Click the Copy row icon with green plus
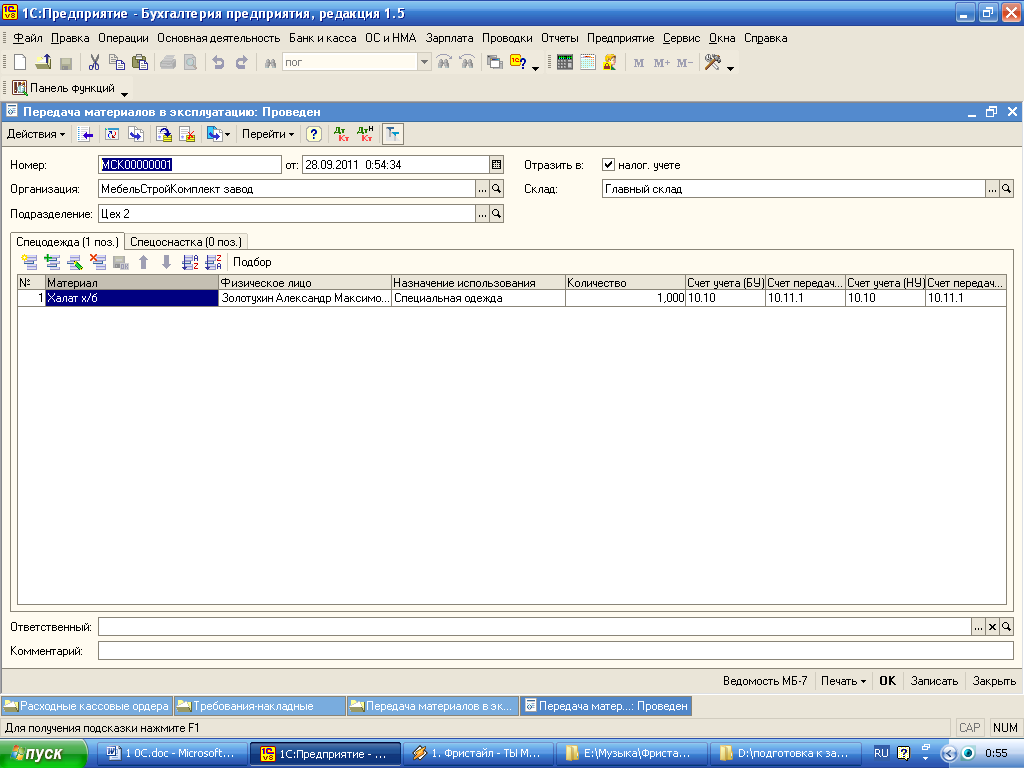The image size is (1024, 768). coord(52,263)
